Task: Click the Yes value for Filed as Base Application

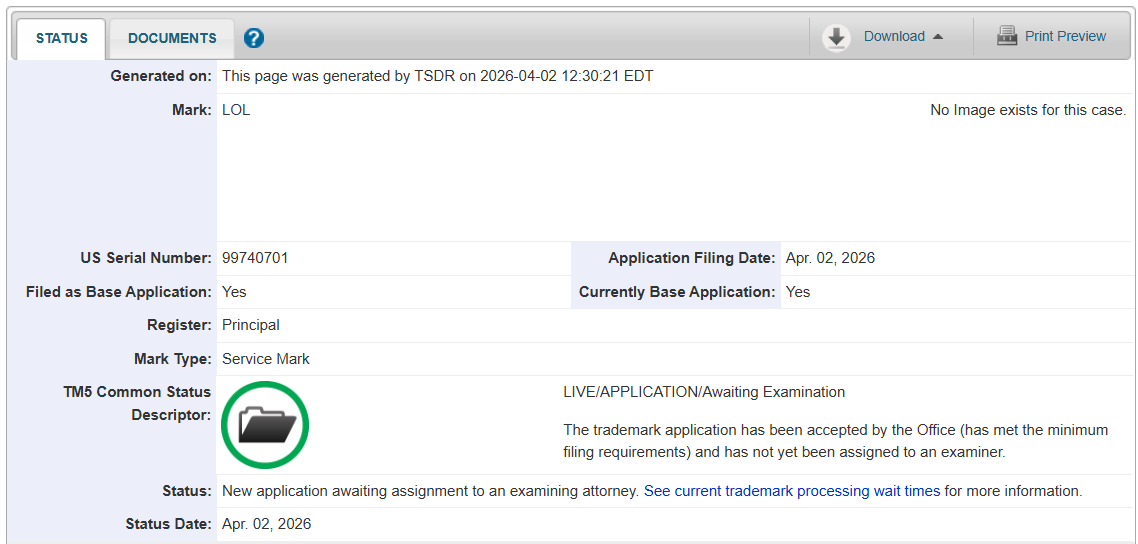Action: pyautogui.click(x=234, y=292)
